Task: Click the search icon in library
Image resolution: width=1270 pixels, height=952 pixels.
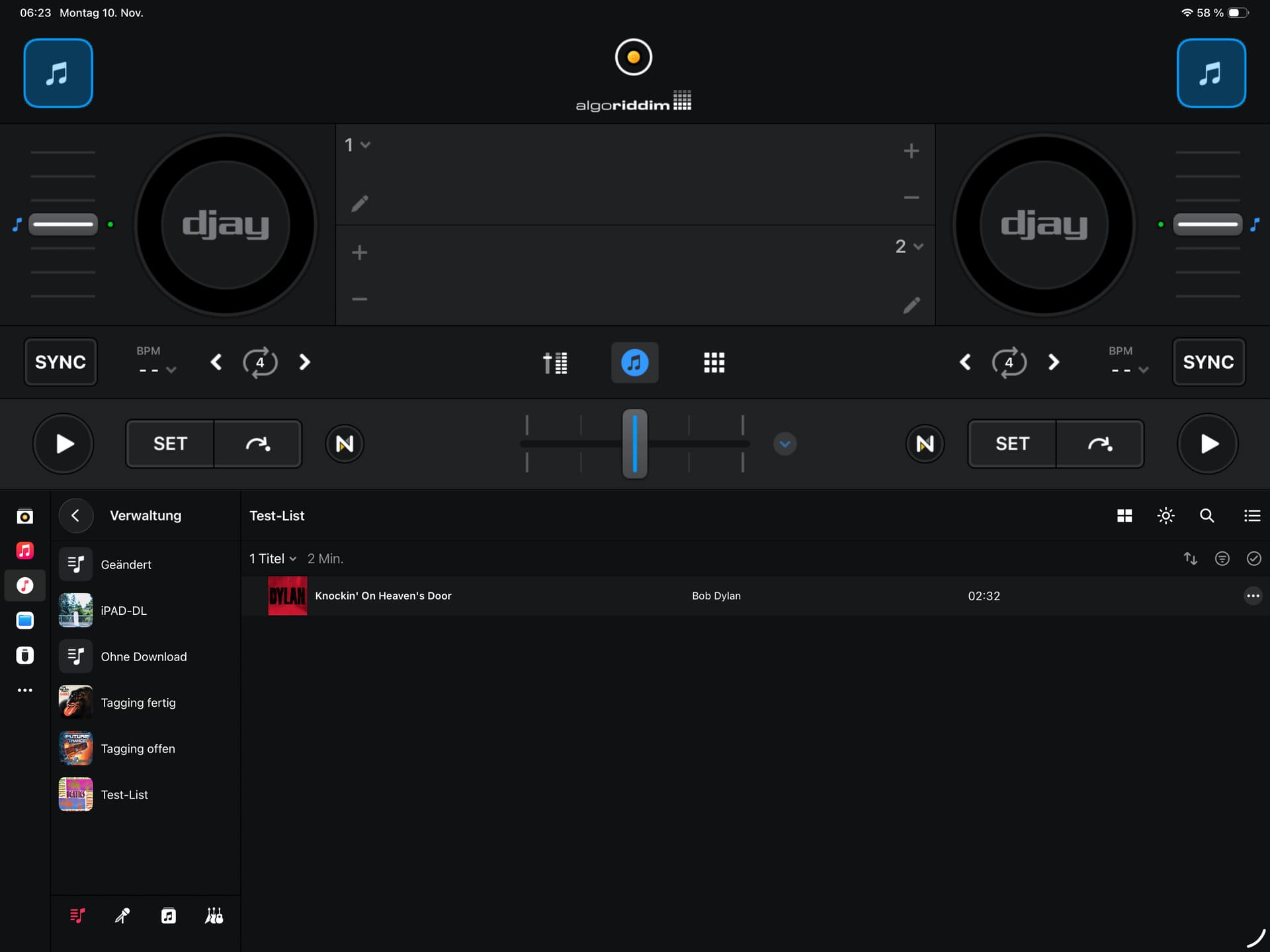Action: point(1206,516)
